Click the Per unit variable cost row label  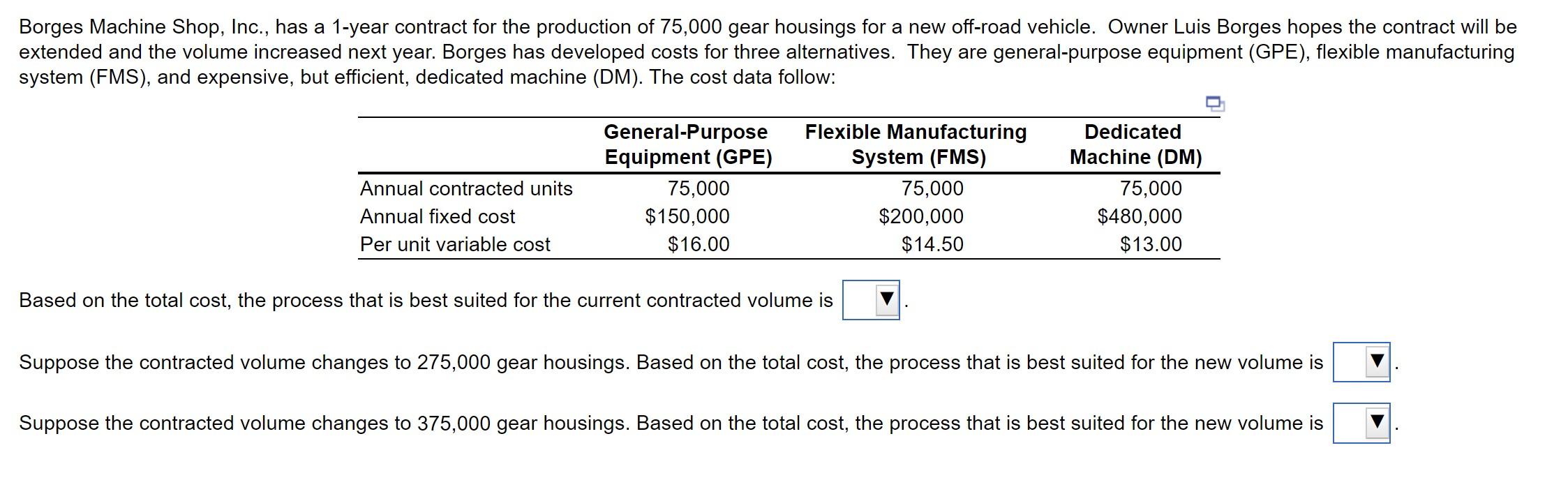tap(454, 244)
